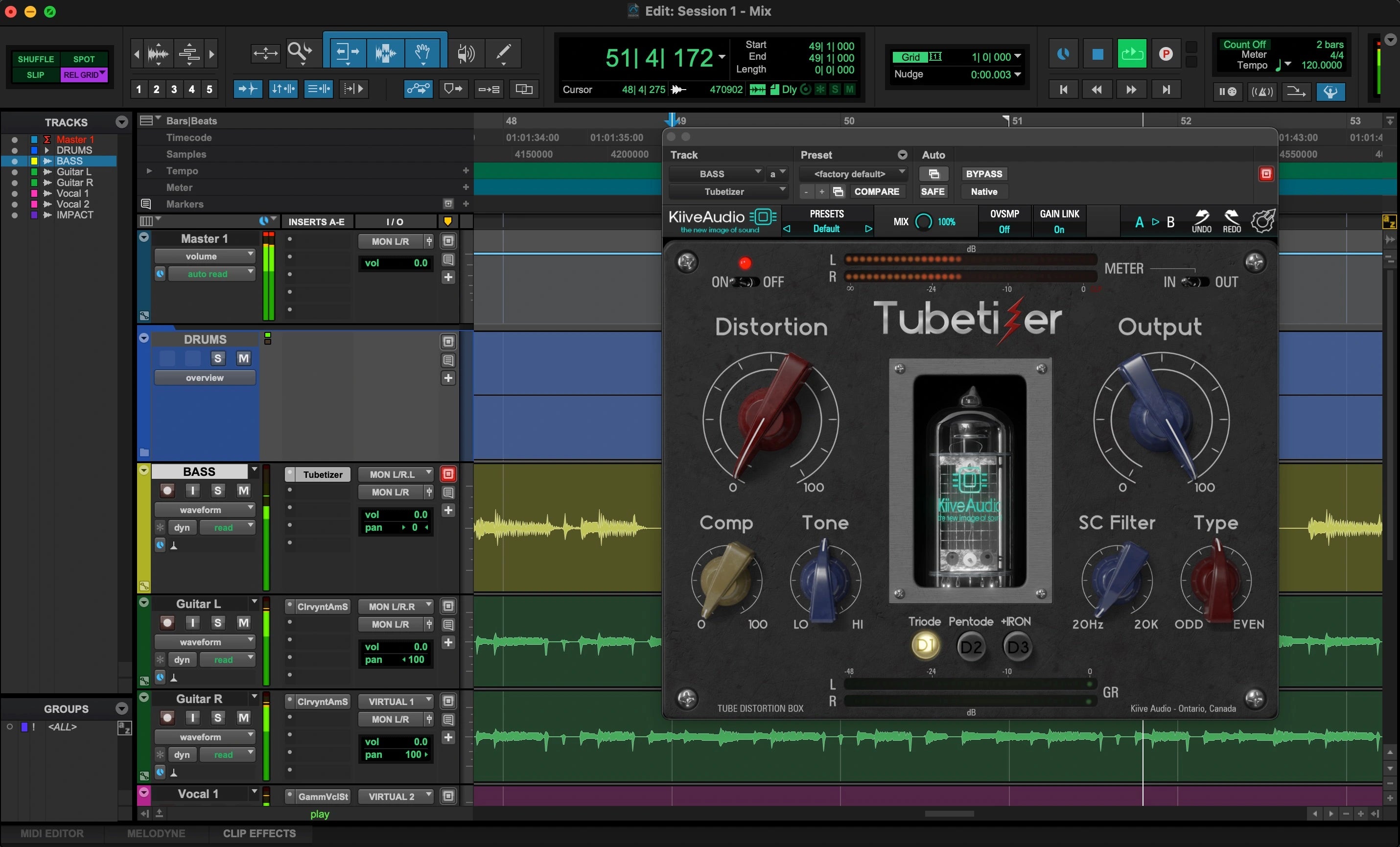The width and height of the screenshot is (1400, 847).
Task: Click the COMPARE button
Action: coord(876,191)
